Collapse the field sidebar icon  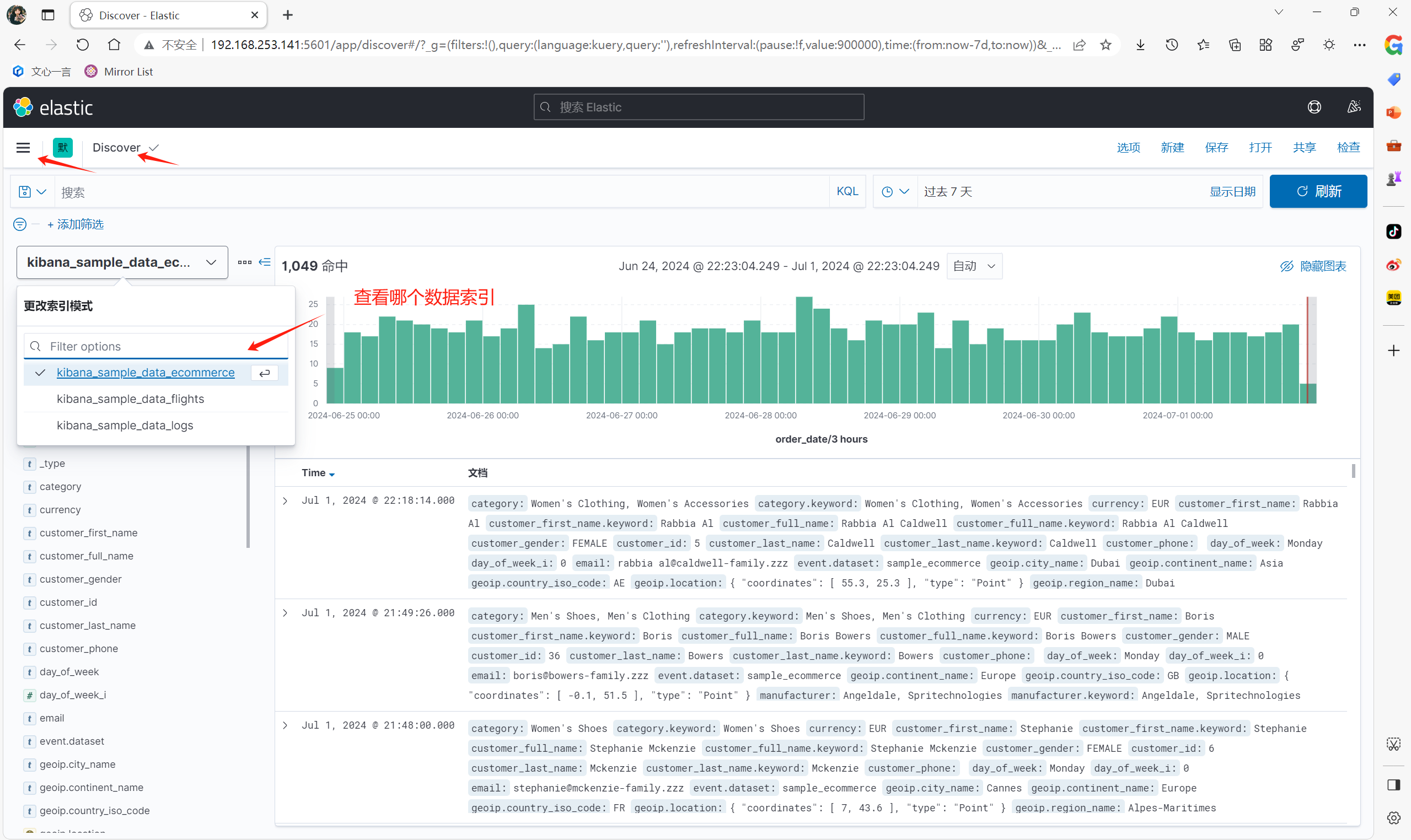coord(265,262)
